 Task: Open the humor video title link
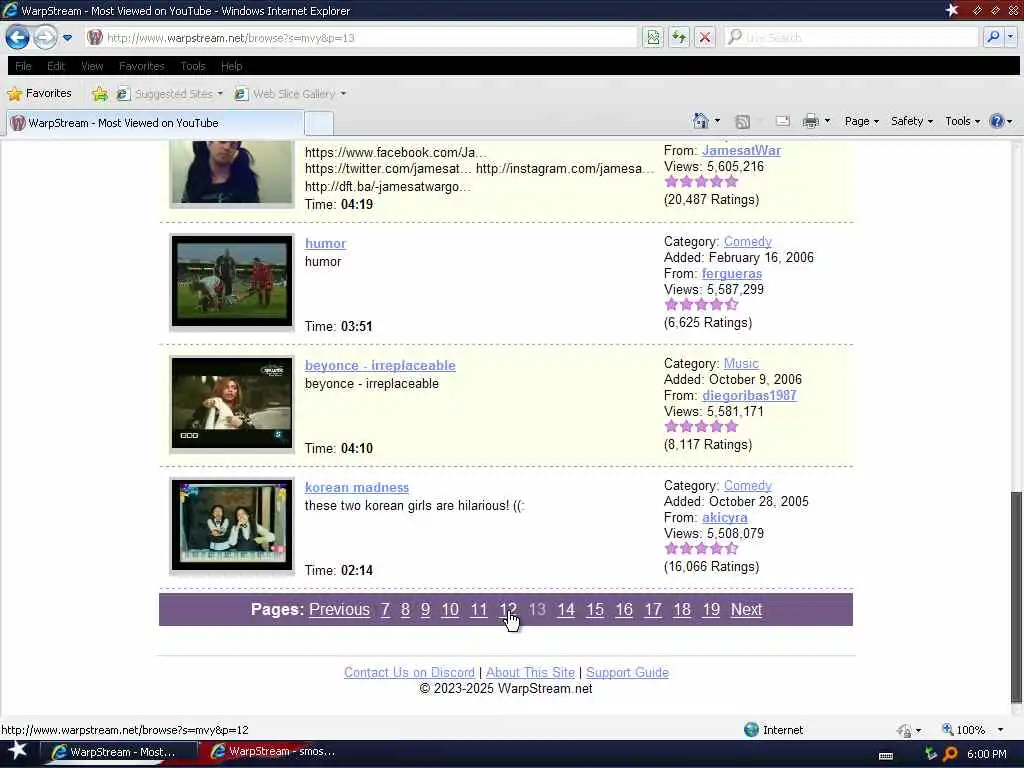pyautogui.click(x=325, y=244)
